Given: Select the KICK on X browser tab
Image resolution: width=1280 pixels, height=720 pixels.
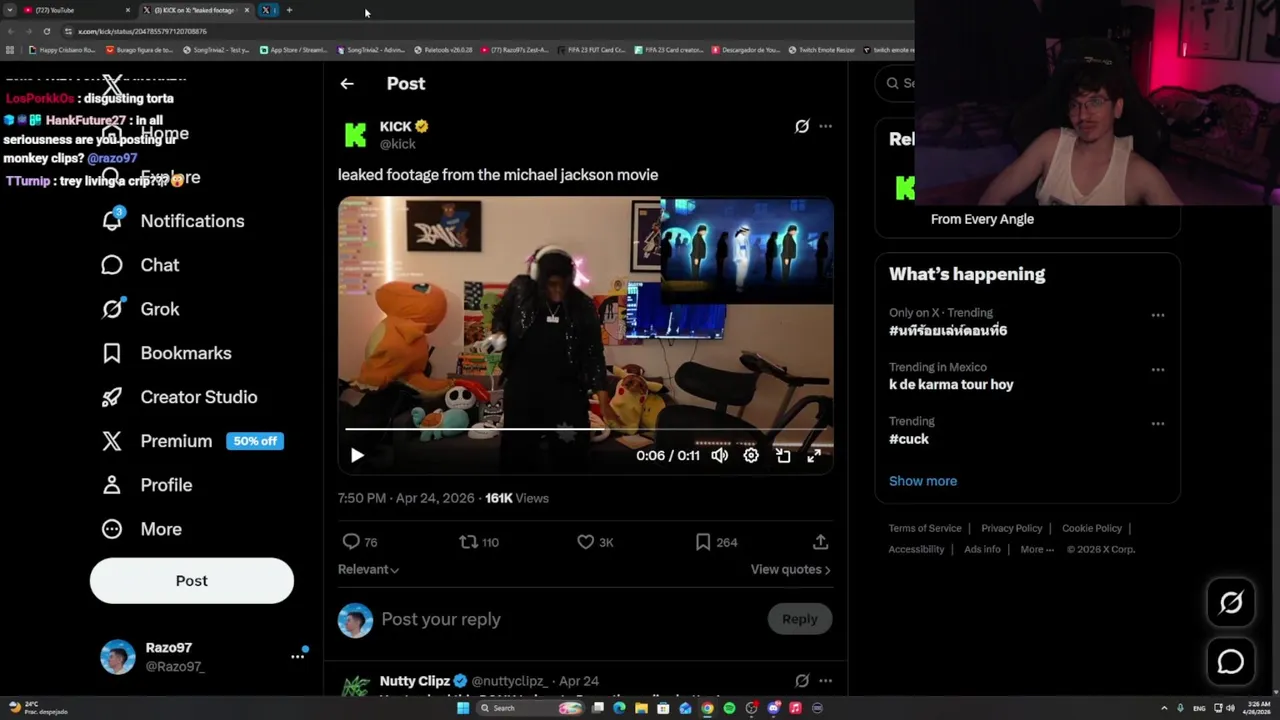Looking at the screenshot, I should click(x=195, y=10).
